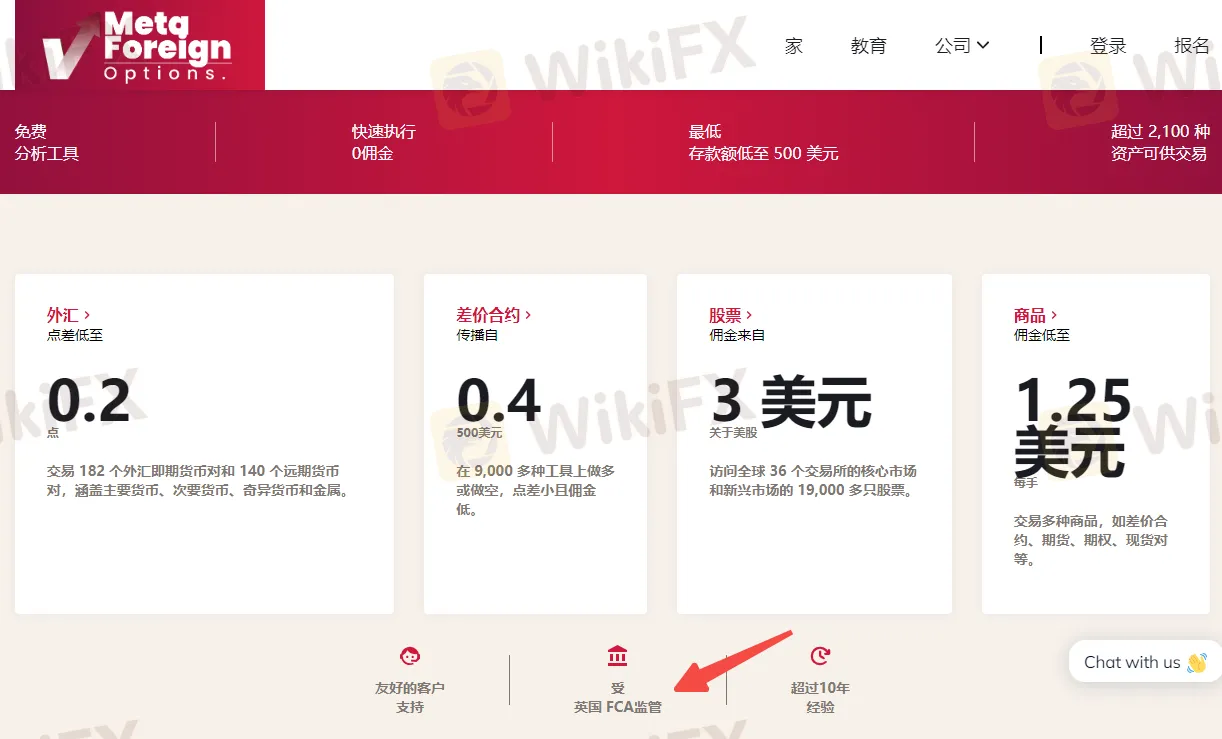Open the 股票 stocks link

click(x=731, y=315)
